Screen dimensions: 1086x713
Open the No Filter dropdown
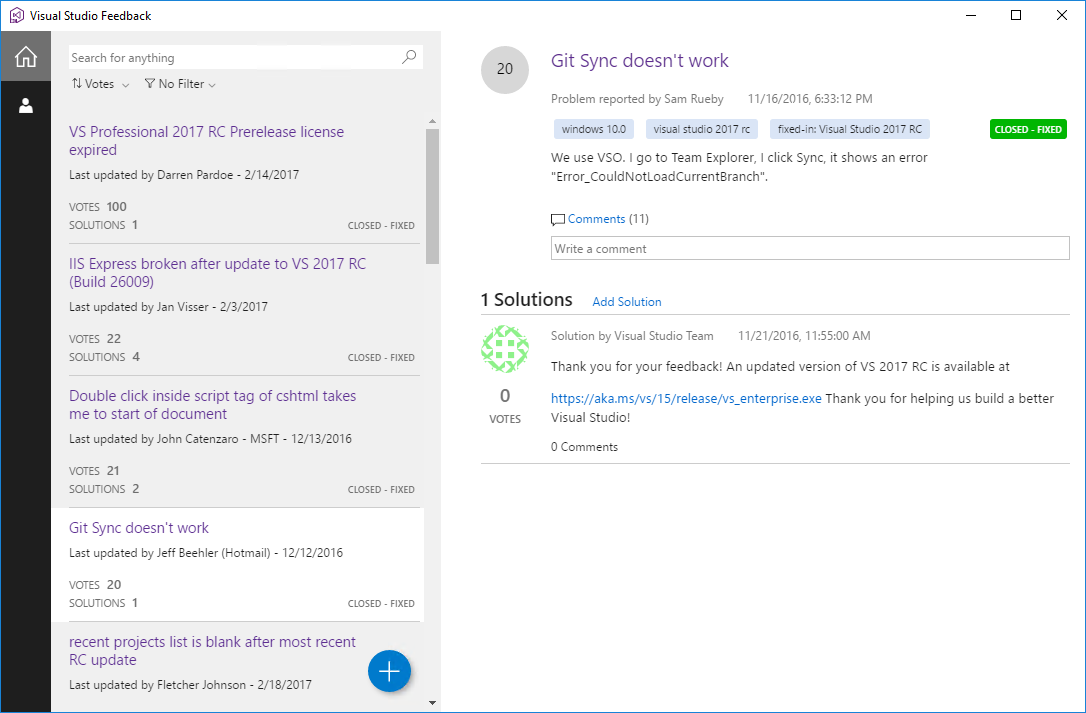pos(179,84)
